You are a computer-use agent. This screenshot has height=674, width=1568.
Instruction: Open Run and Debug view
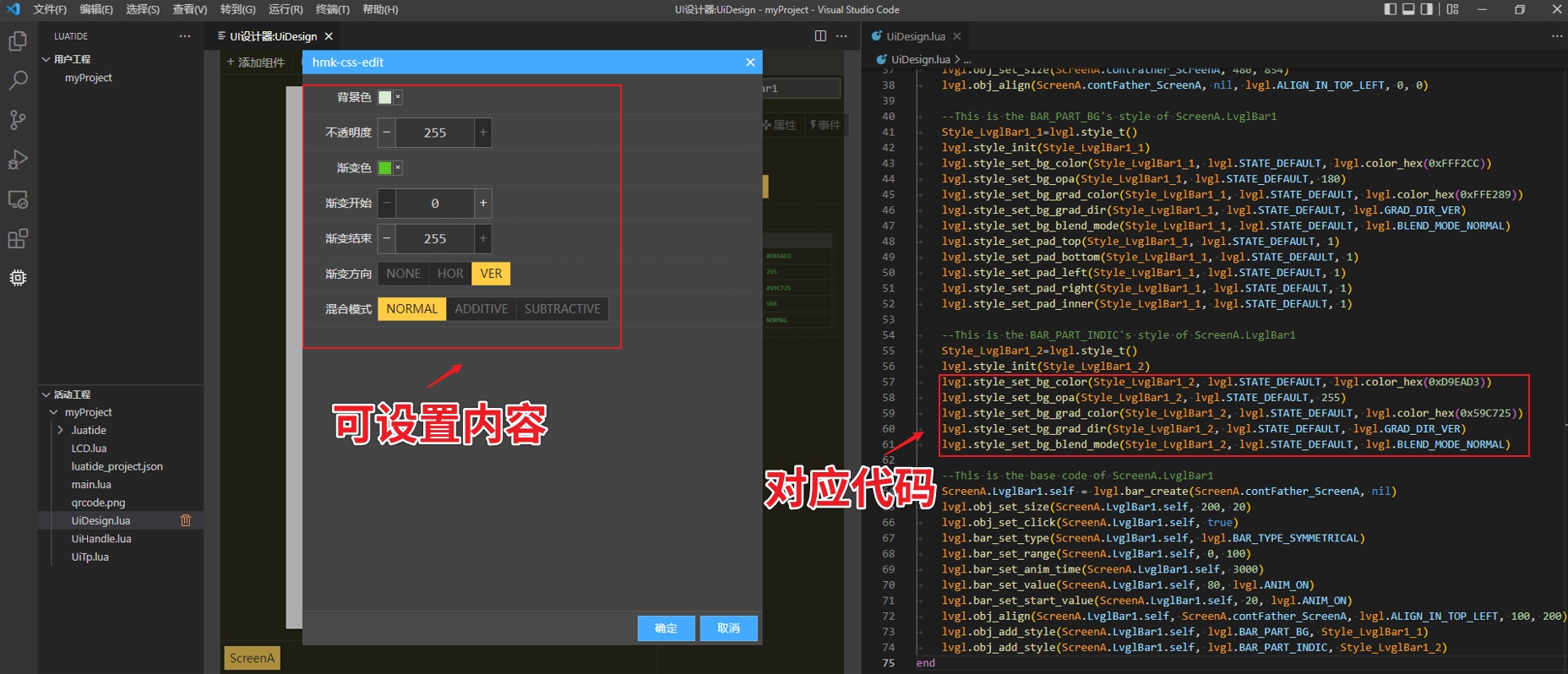18,160
